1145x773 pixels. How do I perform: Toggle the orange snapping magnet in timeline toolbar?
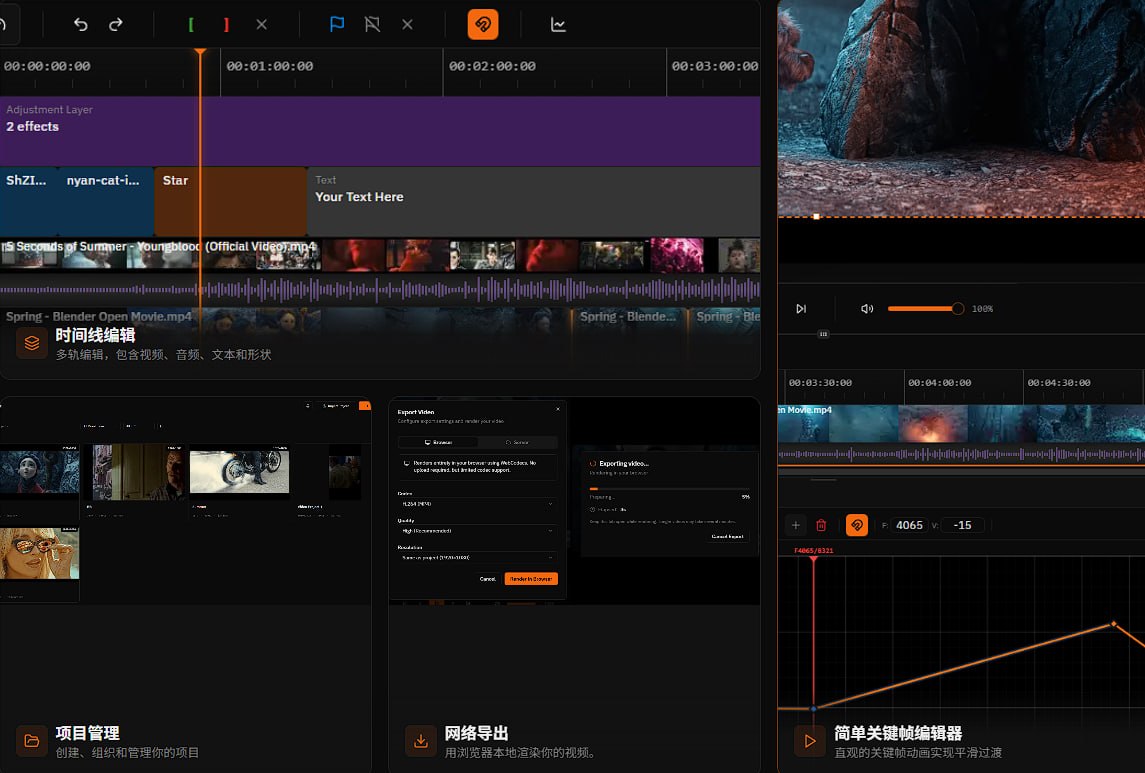483,25
